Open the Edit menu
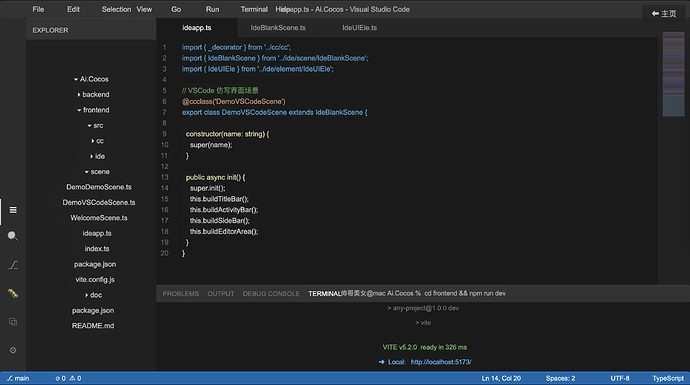 pyautogui.click(x=73, y=9)
